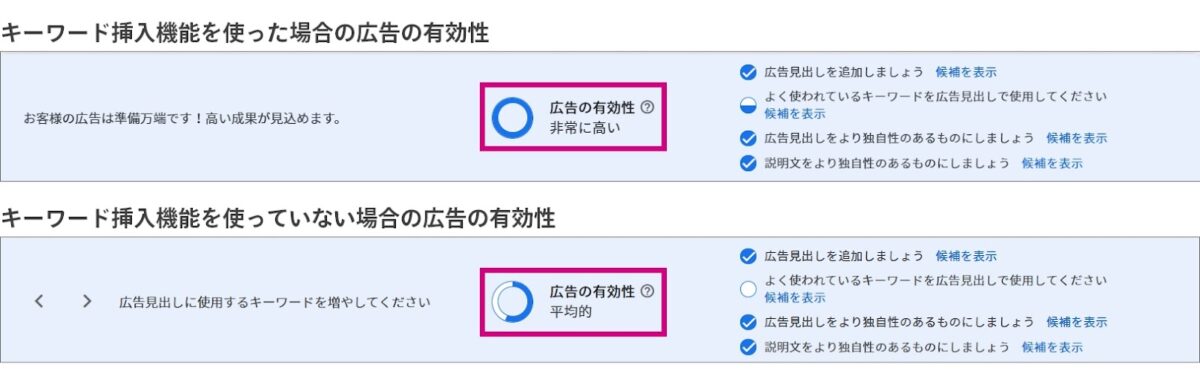Open 候補を表示 under keyword suggestion in bottom panel
The height and width of the screenshot is (385, 1200).
[795, 297]
